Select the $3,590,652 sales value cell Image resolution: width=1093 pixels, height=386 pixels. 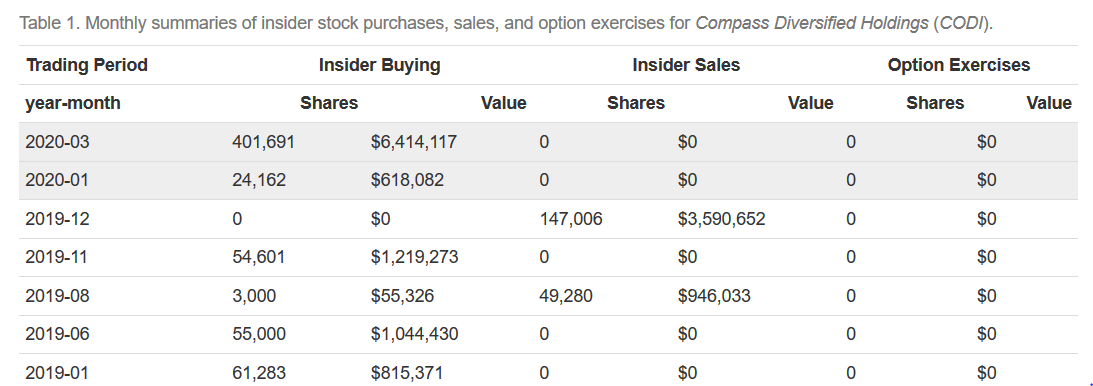coord(721,219)
